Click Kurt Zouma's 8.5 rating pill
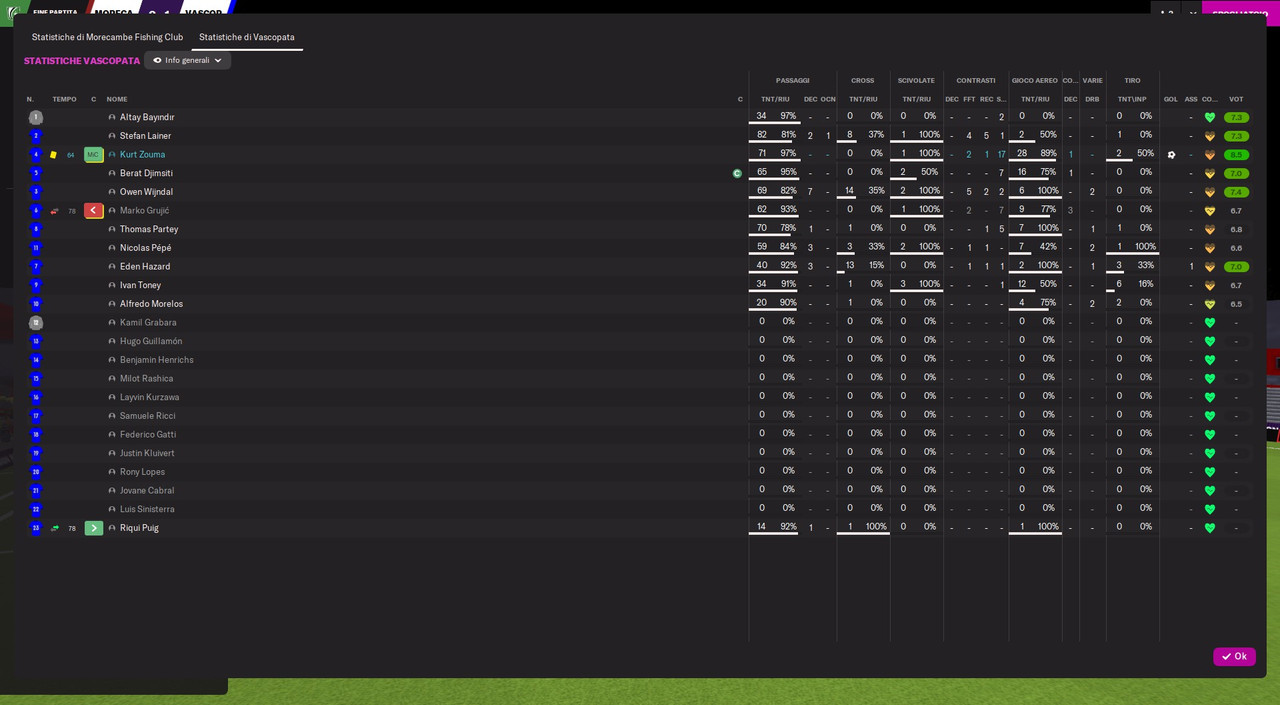1280x705 pixels. 1236,155
